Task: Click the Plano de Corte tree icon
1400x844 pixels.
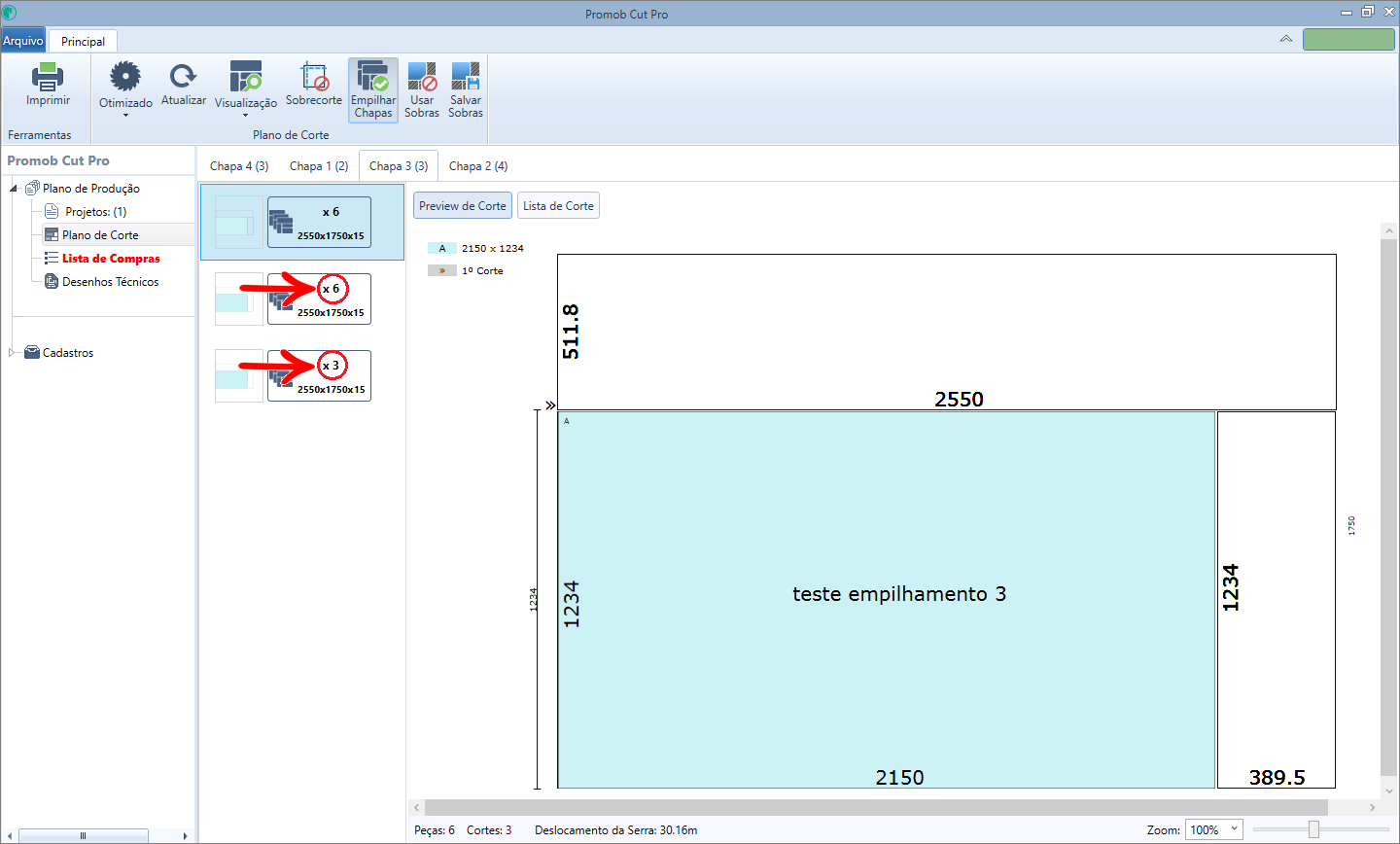Action: 52,235
